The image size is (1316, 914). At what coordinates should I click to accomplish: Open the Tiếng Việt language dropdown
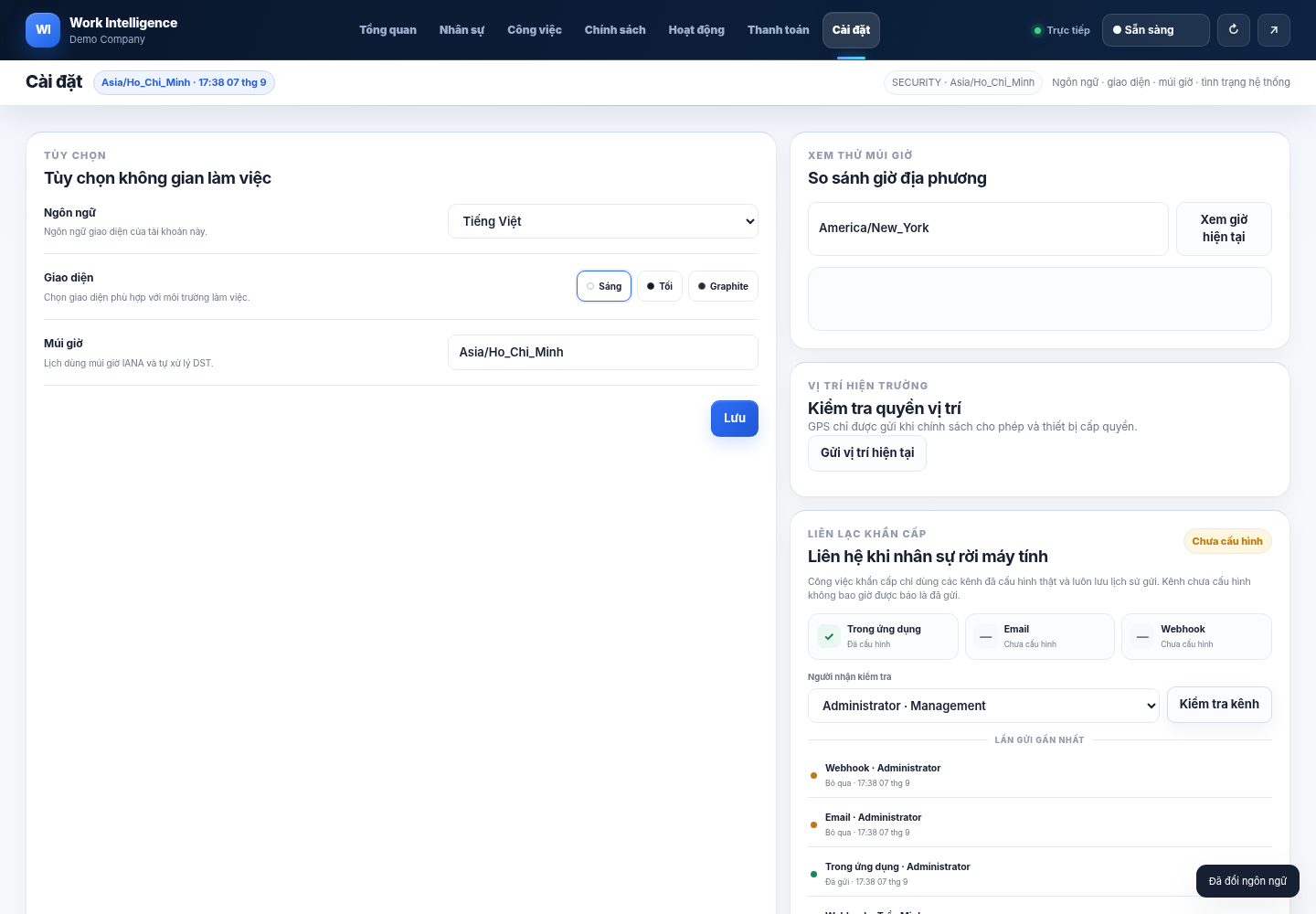click(x=603, y=221)
